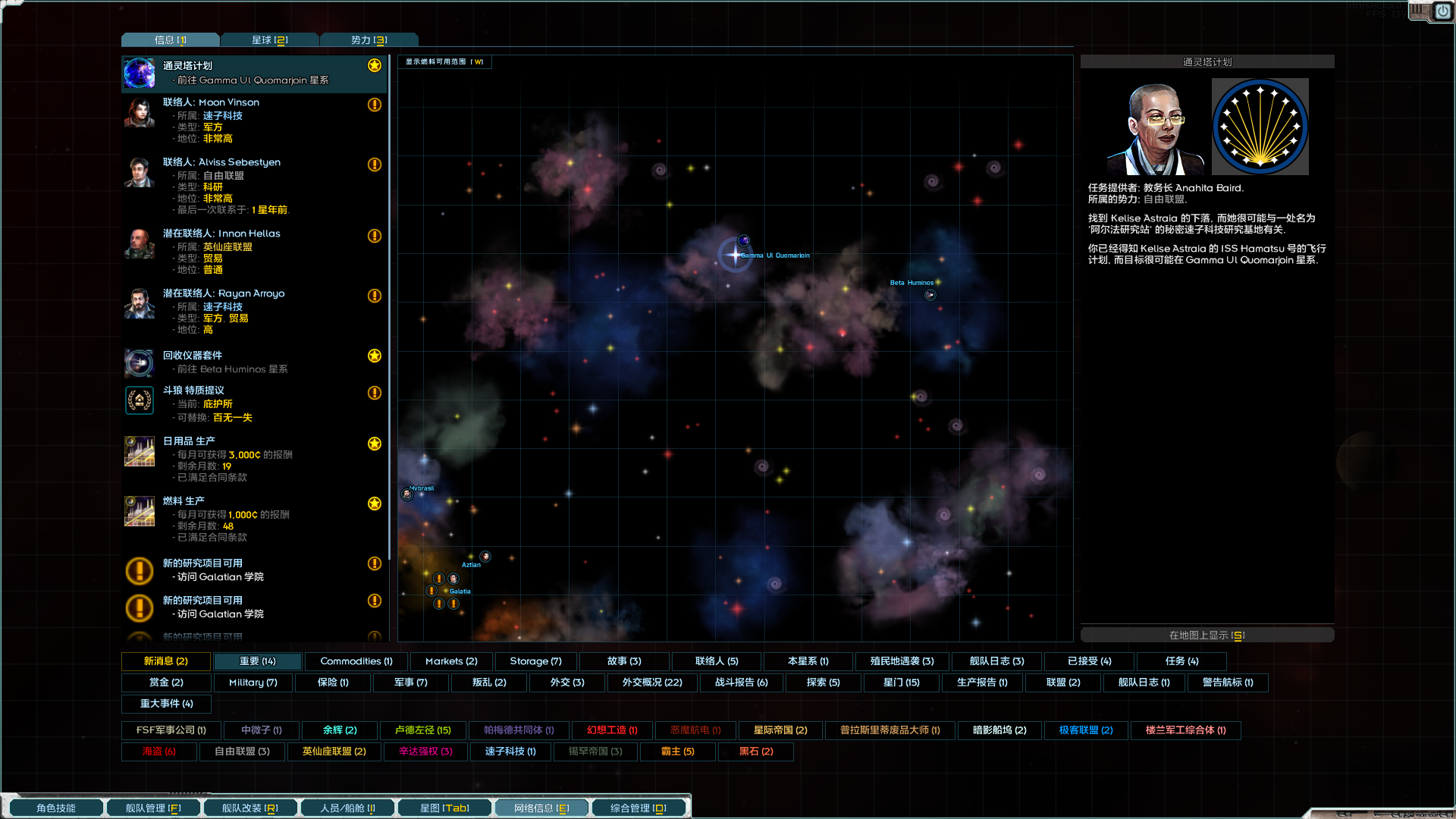Toggle important star on 通灵塔计划 entry
Screen dimensions: 1456x819
pos(375,65)
